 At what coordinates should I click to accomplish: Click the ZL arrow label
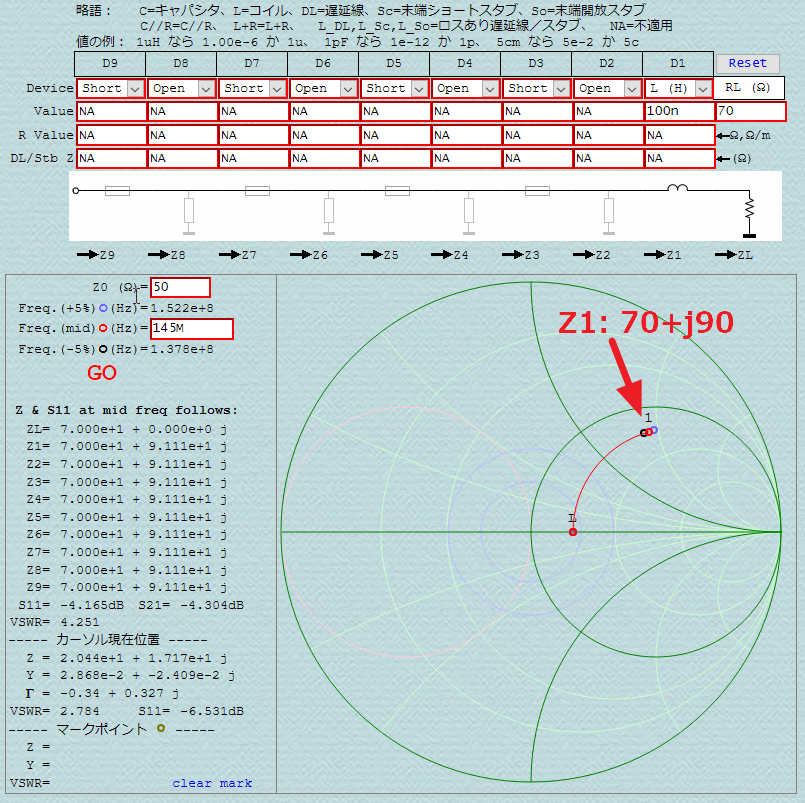click(734, 255)
